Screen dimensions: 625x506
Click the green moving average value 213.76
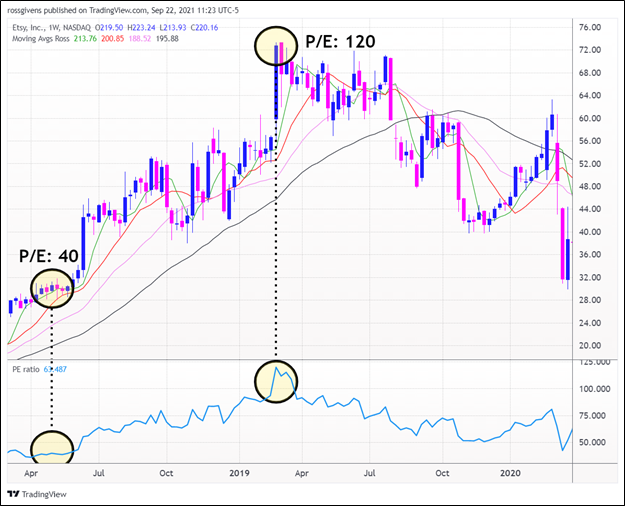(85, 39)
